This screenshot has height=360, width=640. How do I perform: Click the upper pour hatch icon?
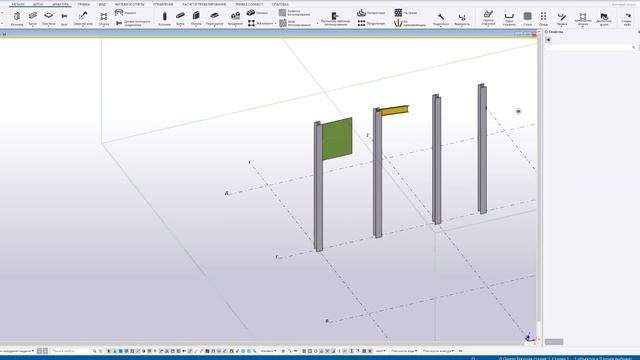coord(282,13)
